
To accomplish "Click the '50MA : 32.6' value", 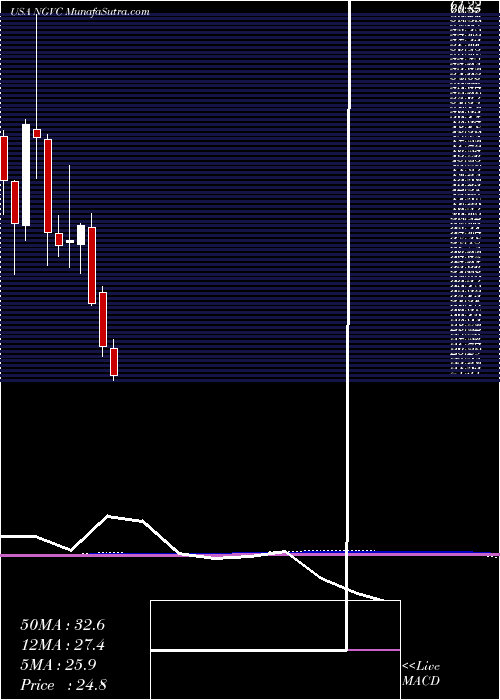I will [x=62, y=625].
